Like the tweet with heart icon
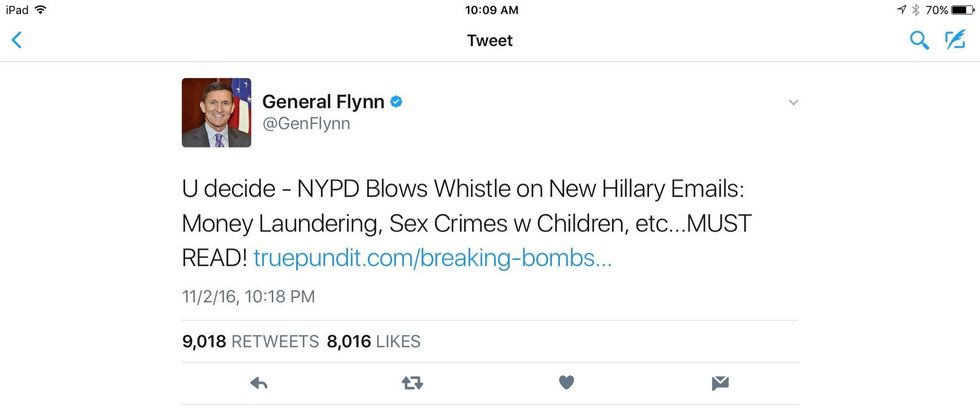 [566, 382]
